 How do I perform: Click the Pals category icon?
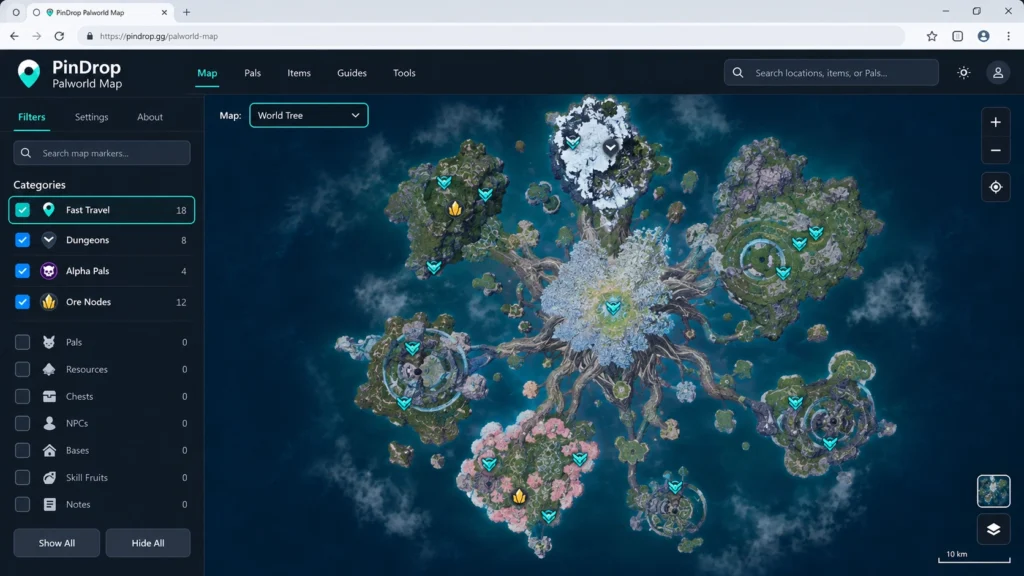[x=48, y=342]
